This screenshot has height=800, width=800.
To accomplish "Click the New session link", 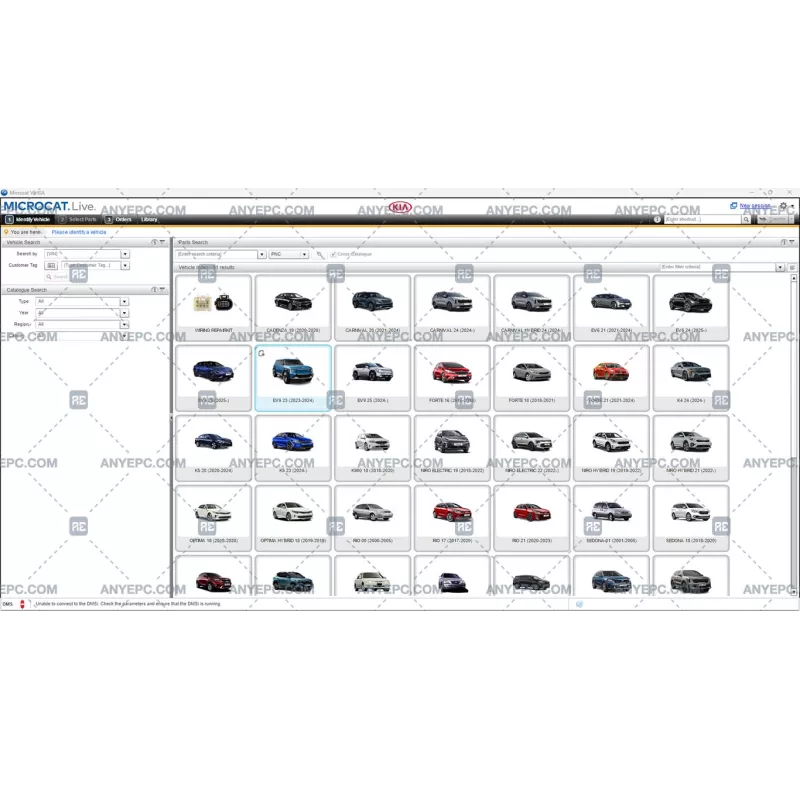I will (754, 205).
